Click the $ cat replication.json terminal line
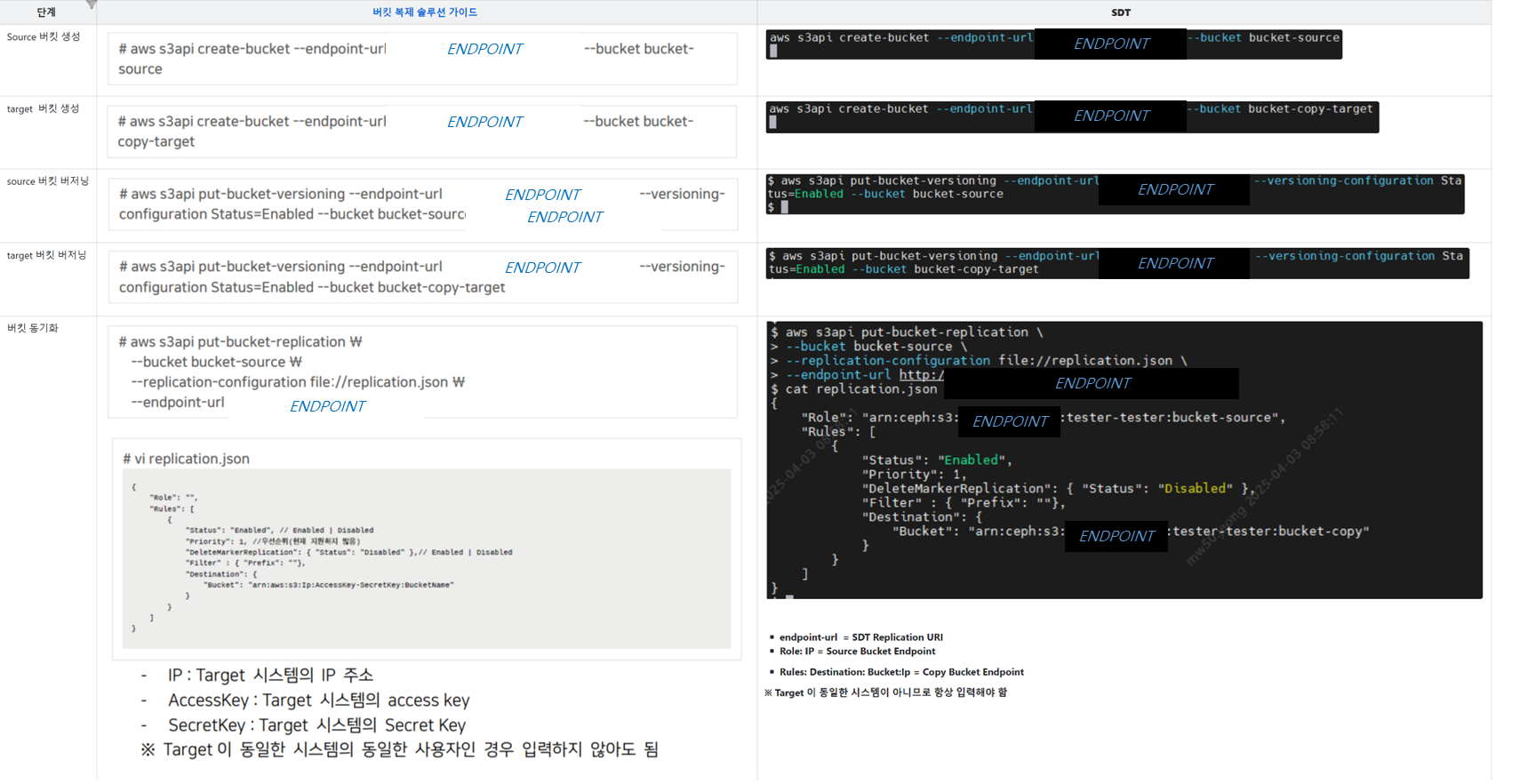Image resolution: width=1536 pixels, height=784 pixels. point(854,389)
